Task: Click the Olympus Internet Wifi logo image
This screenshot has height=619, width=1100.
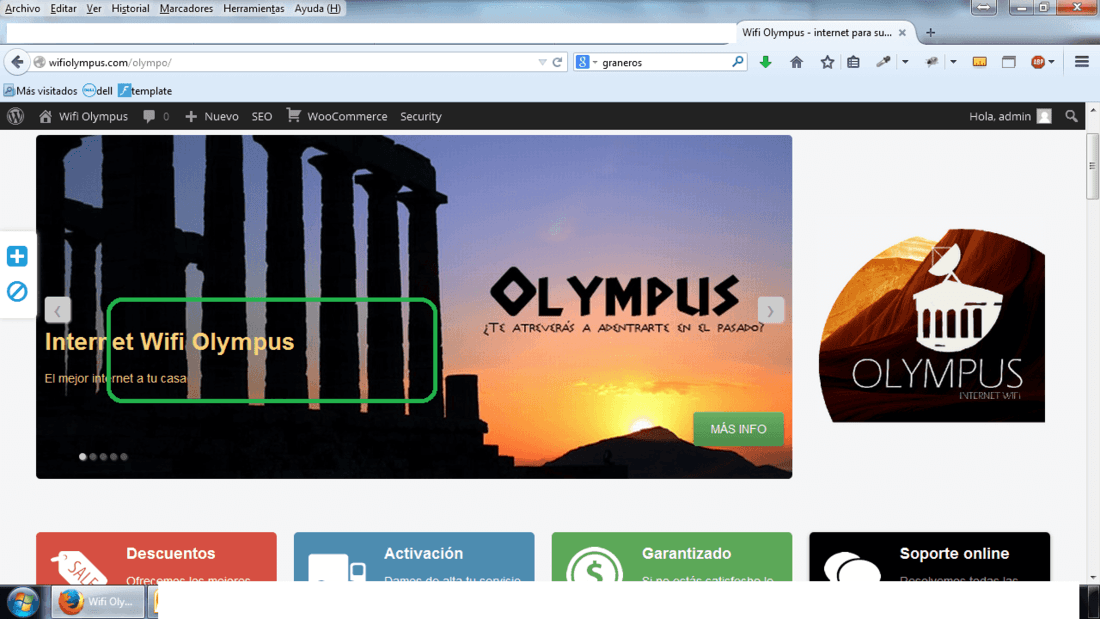Action: tap(932, 325)
